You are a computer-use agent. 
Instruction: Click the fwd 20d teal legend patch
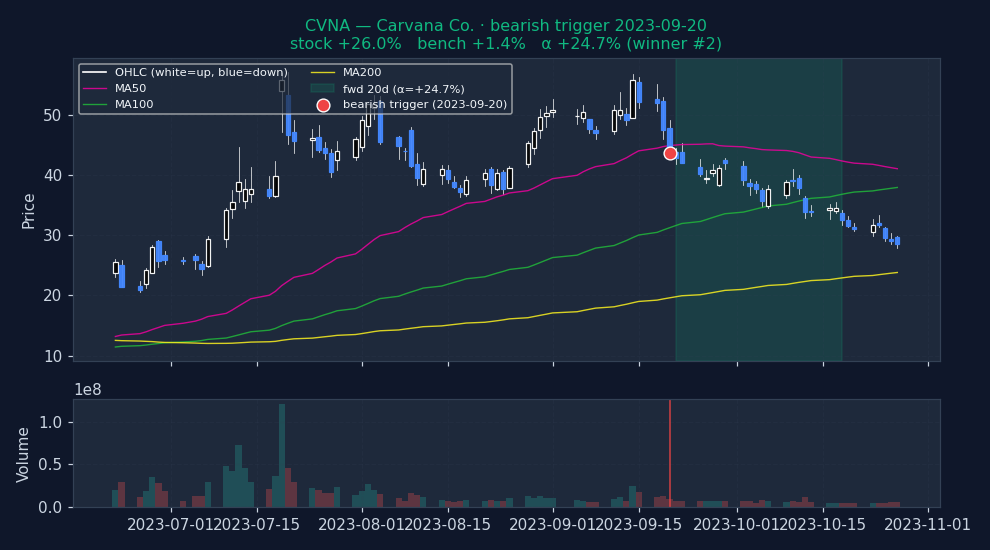coord(323,88)
